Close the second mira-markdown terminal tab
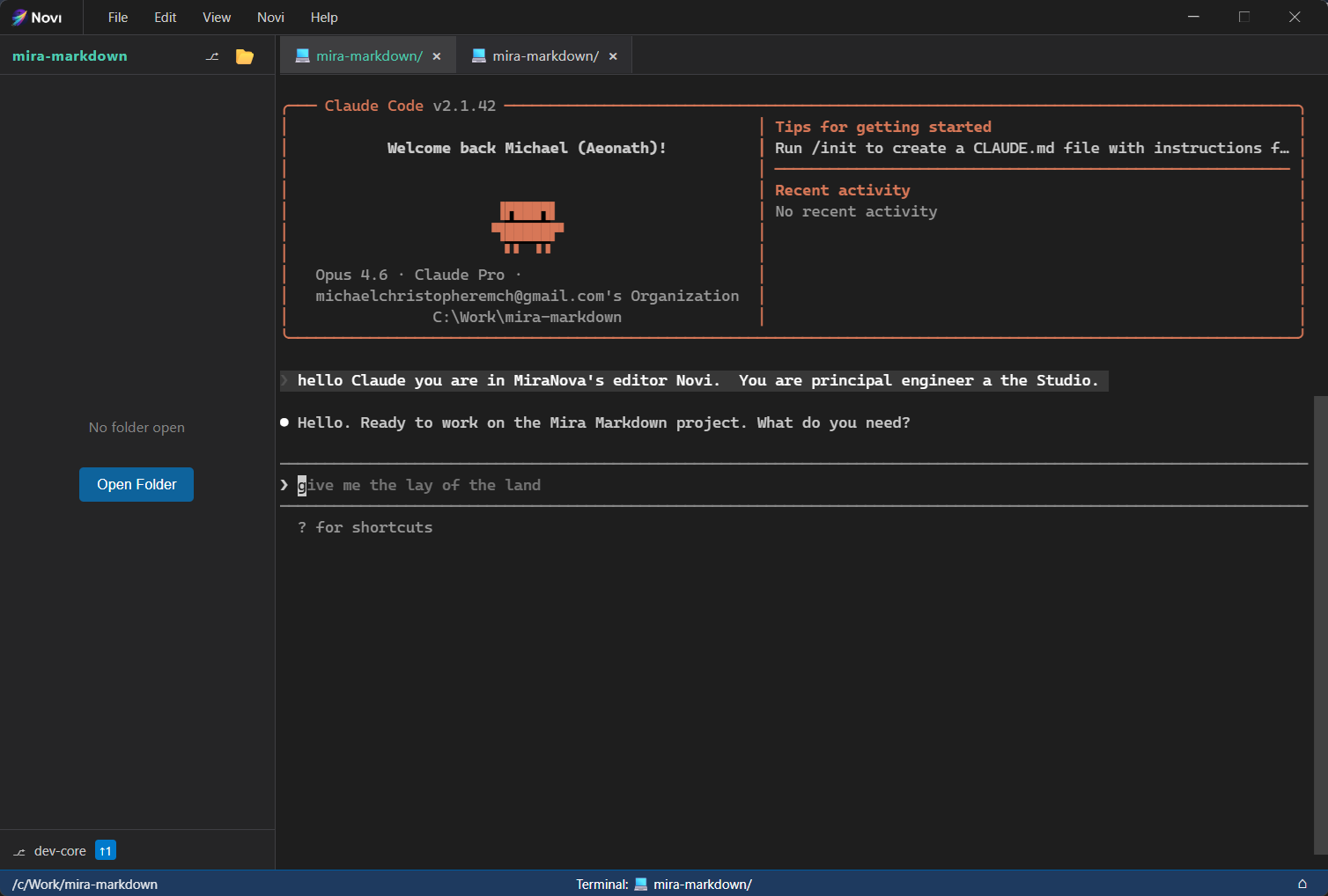The height and width of the screenshot is (896, 1328). [613, 55]
